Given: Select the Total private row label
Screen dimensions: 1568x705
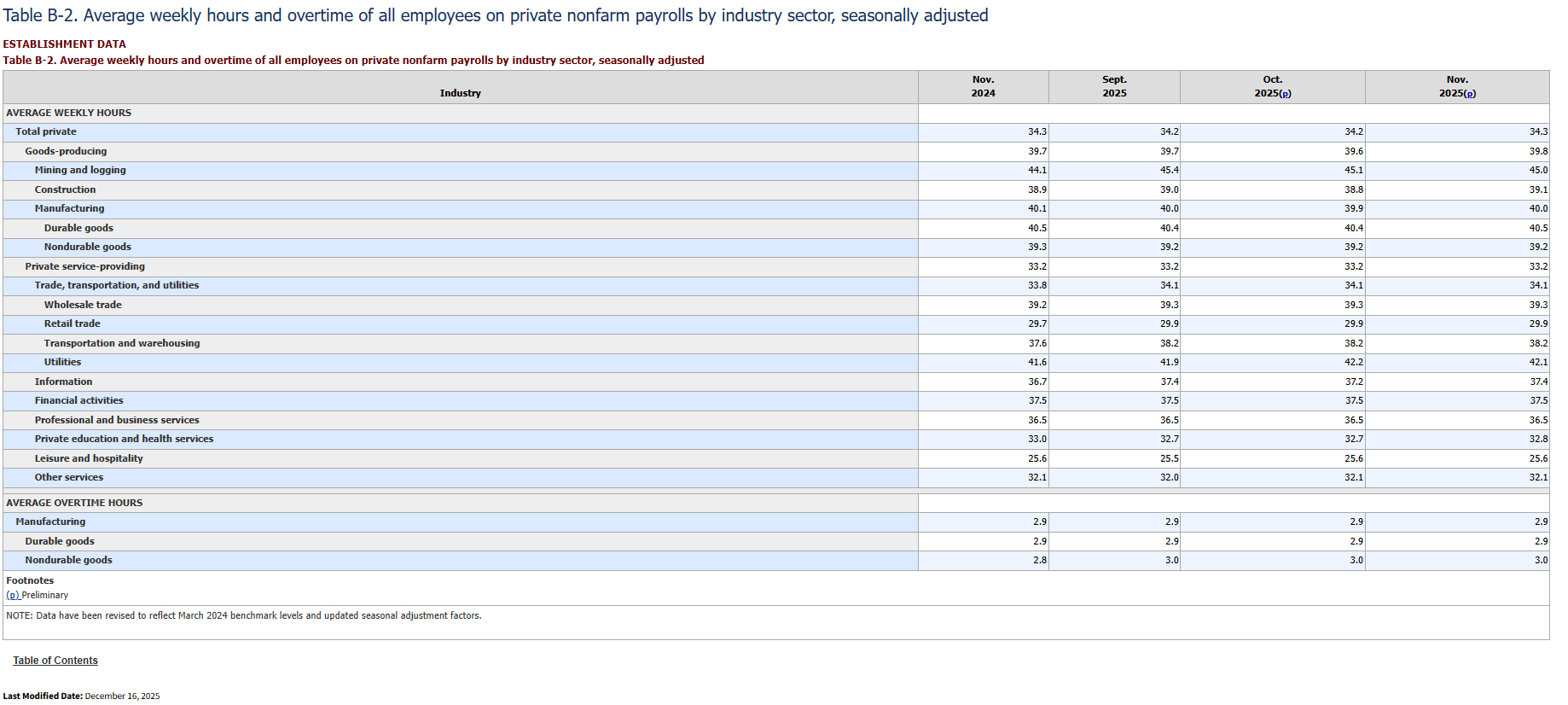Looking at the screenshot, I should click(x=46, y=131).
